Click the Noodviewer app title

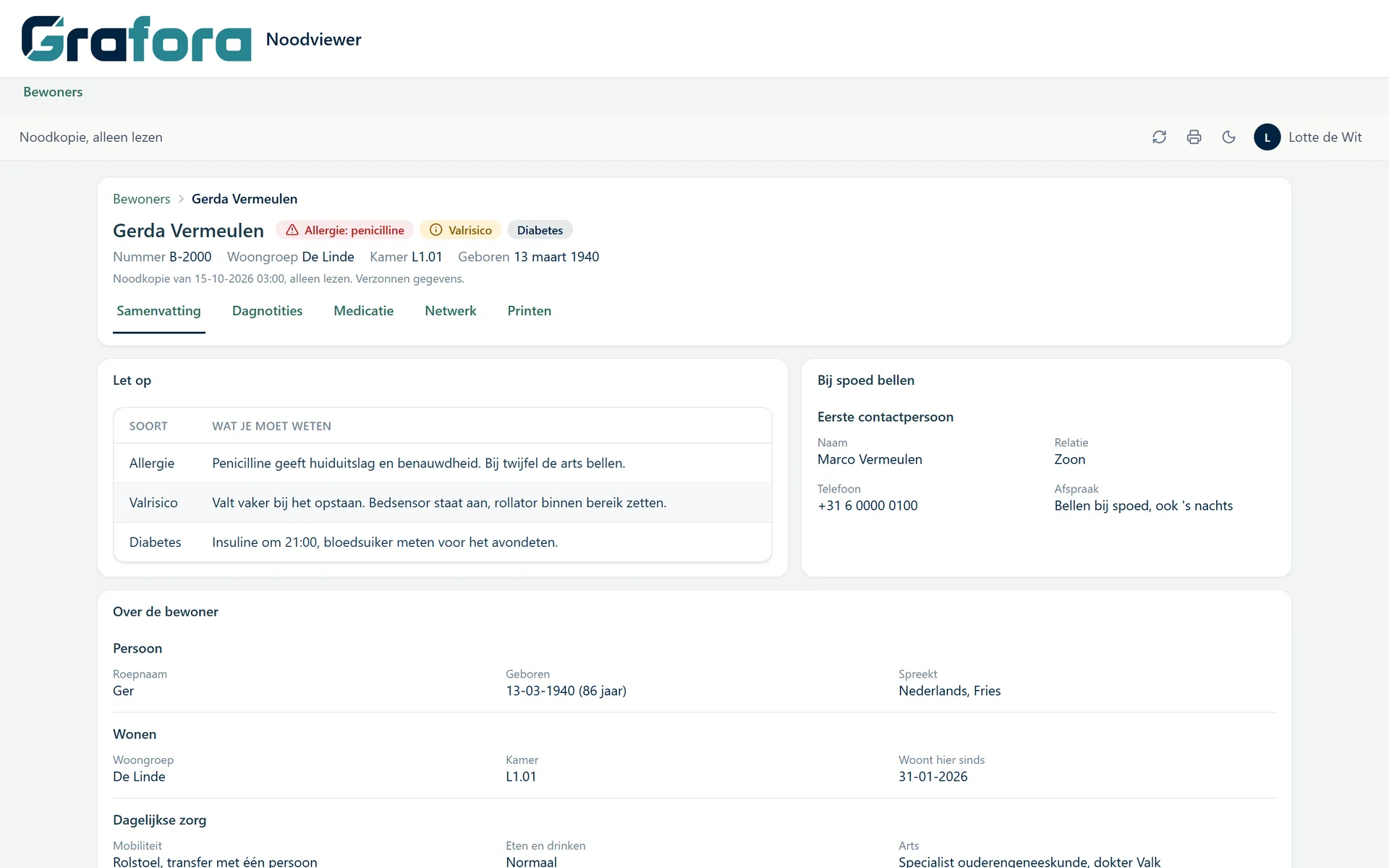[313, 39]
